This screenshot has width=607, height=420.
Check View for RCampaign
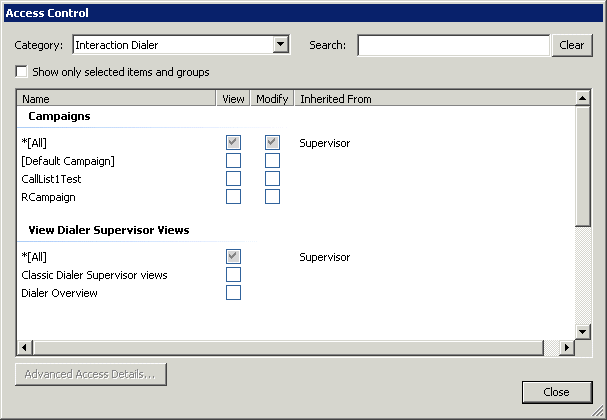(x=233, y=197)
